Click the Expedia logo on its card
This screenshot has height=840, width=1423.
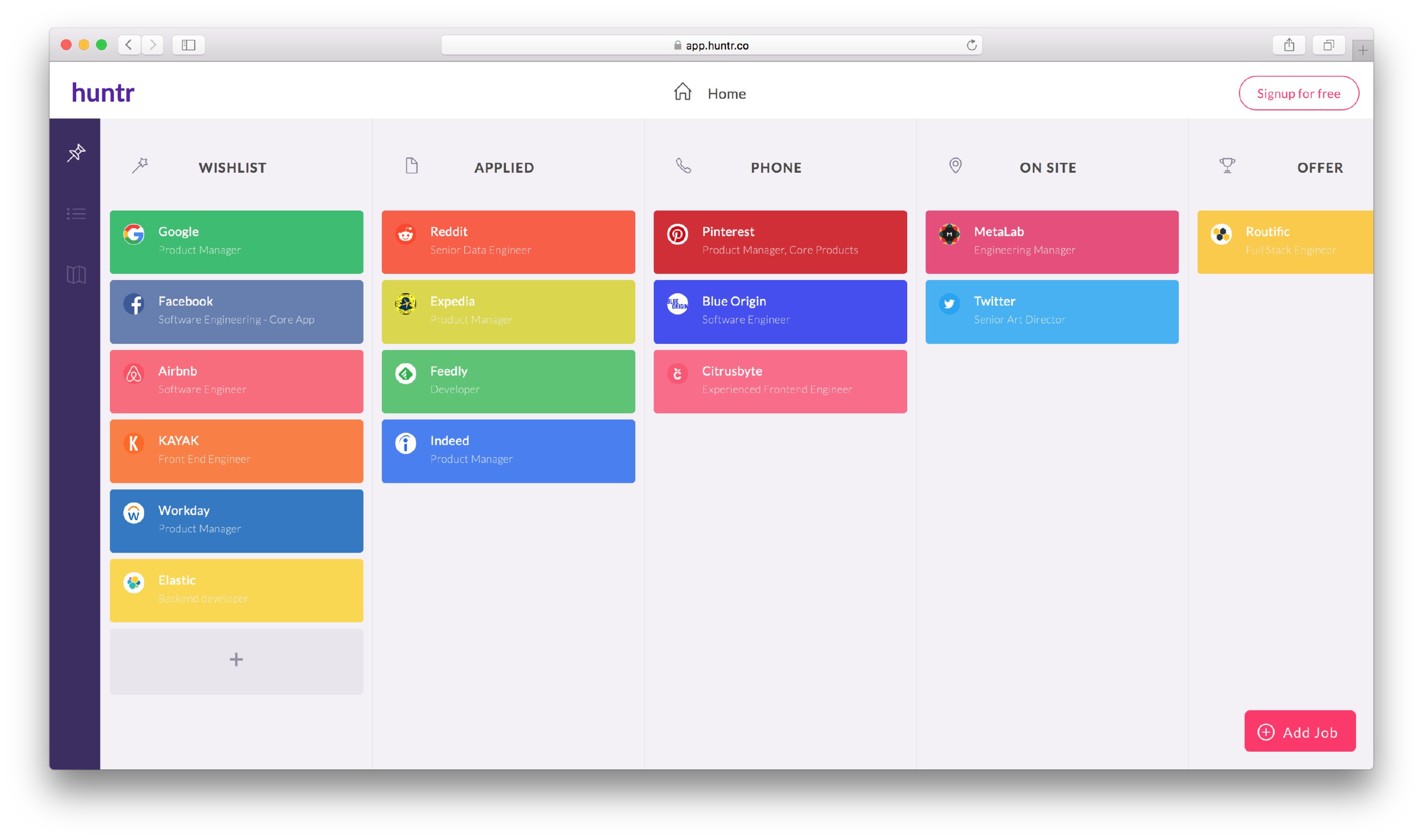click(405, 304)
